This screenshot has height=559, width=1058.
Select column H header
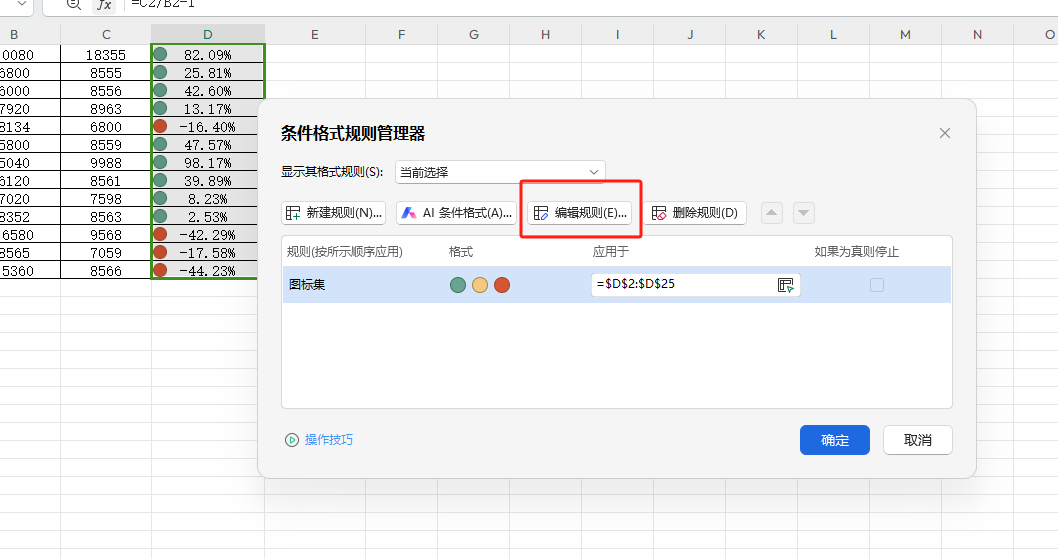coord(545,34)
